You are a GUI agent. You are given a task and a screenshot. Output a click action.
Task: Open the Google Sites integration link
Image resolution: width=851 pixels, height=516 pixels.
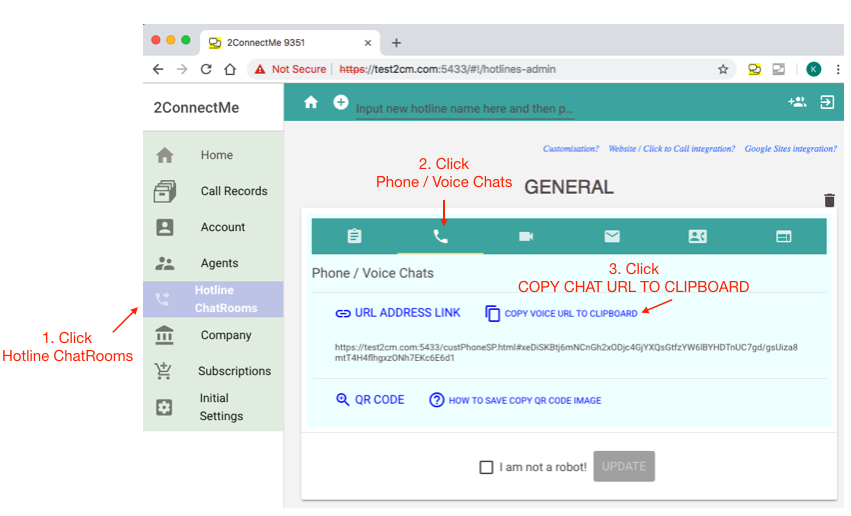[790, 149]
